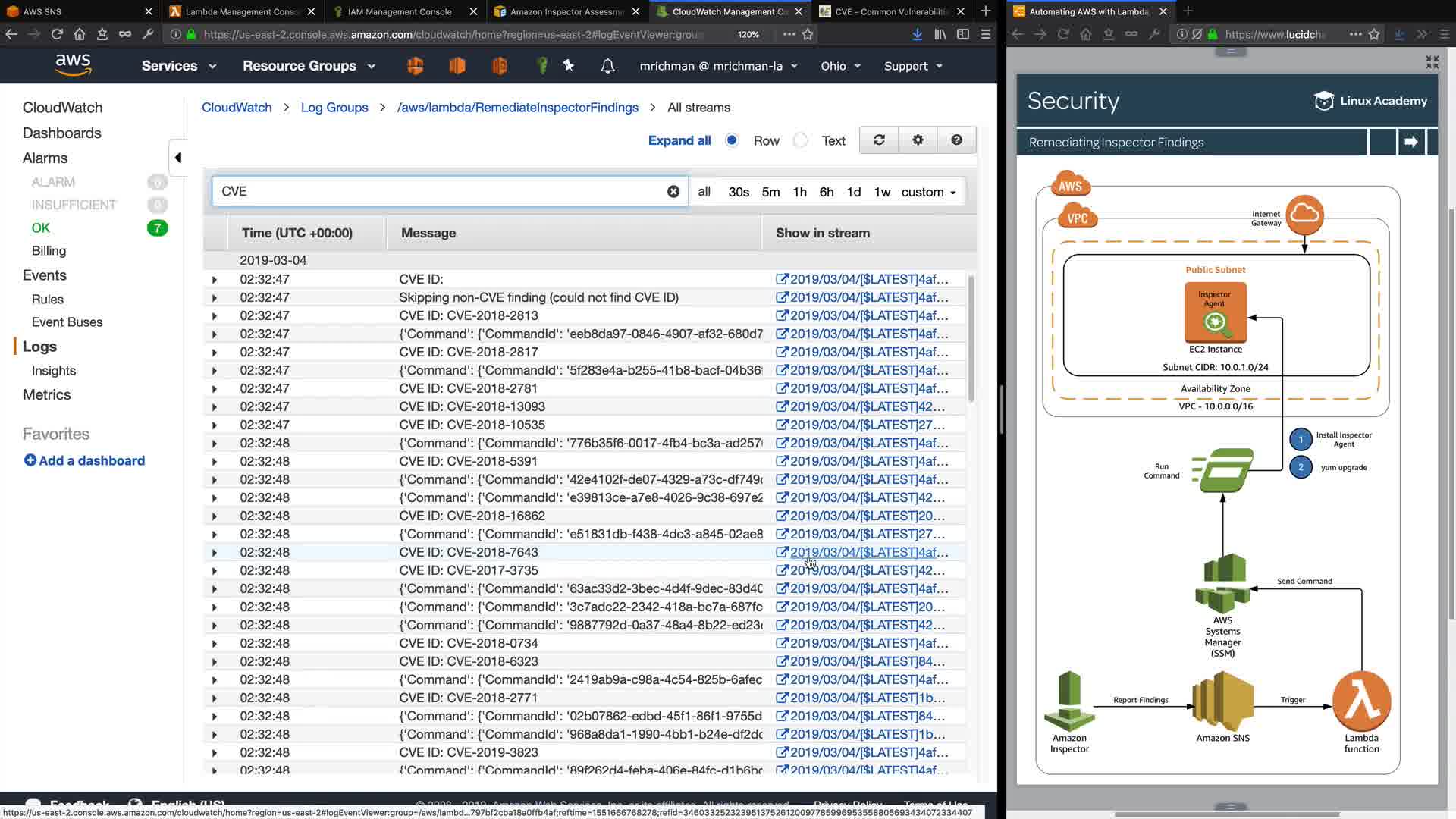This screenshot has height=819, width=1456.
Task: Open the log viewer settings gear icon
Action: [x=918, y=140]
